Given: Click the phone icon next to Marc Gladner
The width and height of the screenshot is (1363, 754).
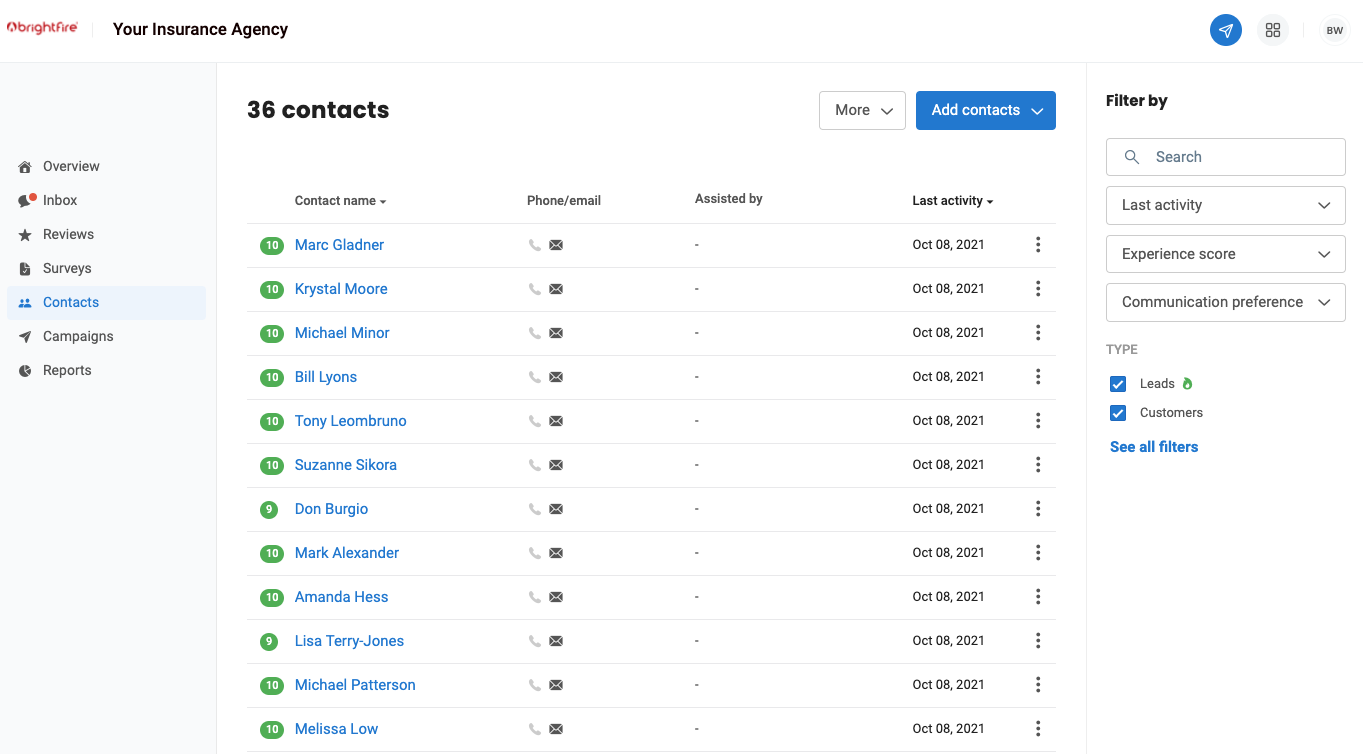Looking at the screenshot, I should pyautogui.click(x=536, y=245).
